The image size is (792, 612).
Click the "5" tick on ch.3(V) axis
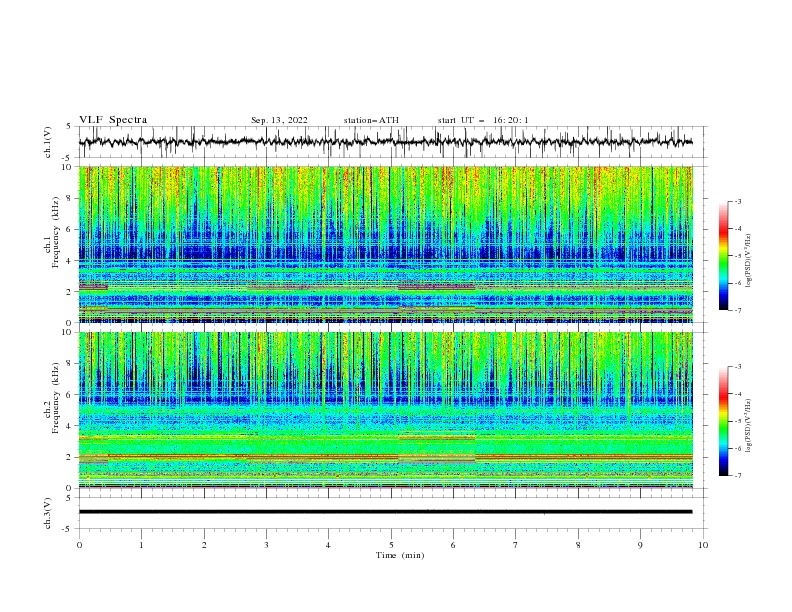(69, 498)
